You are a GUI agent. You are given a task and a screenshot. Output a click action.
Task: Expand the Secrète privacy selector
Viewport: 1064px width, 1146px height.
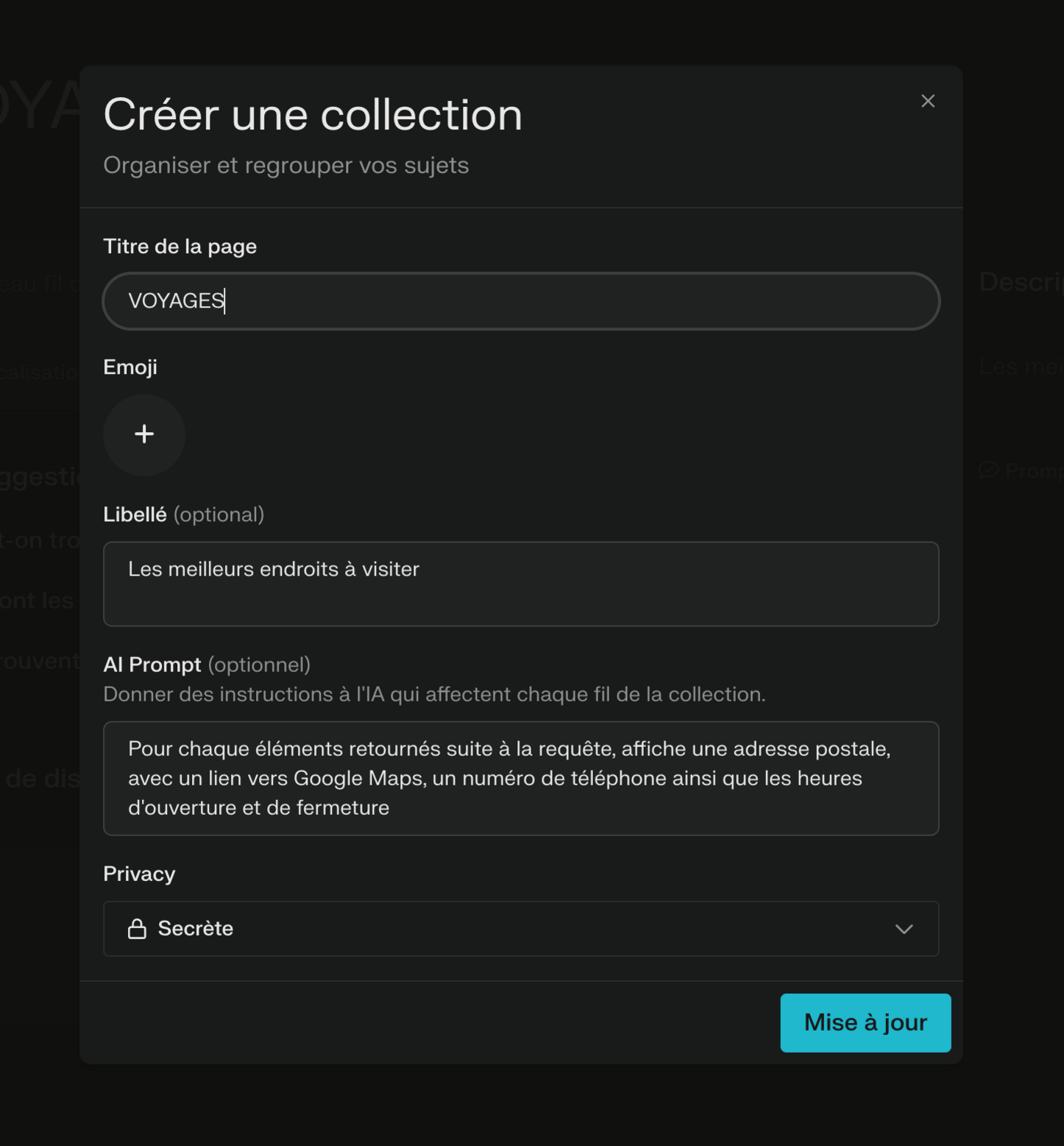520,929
